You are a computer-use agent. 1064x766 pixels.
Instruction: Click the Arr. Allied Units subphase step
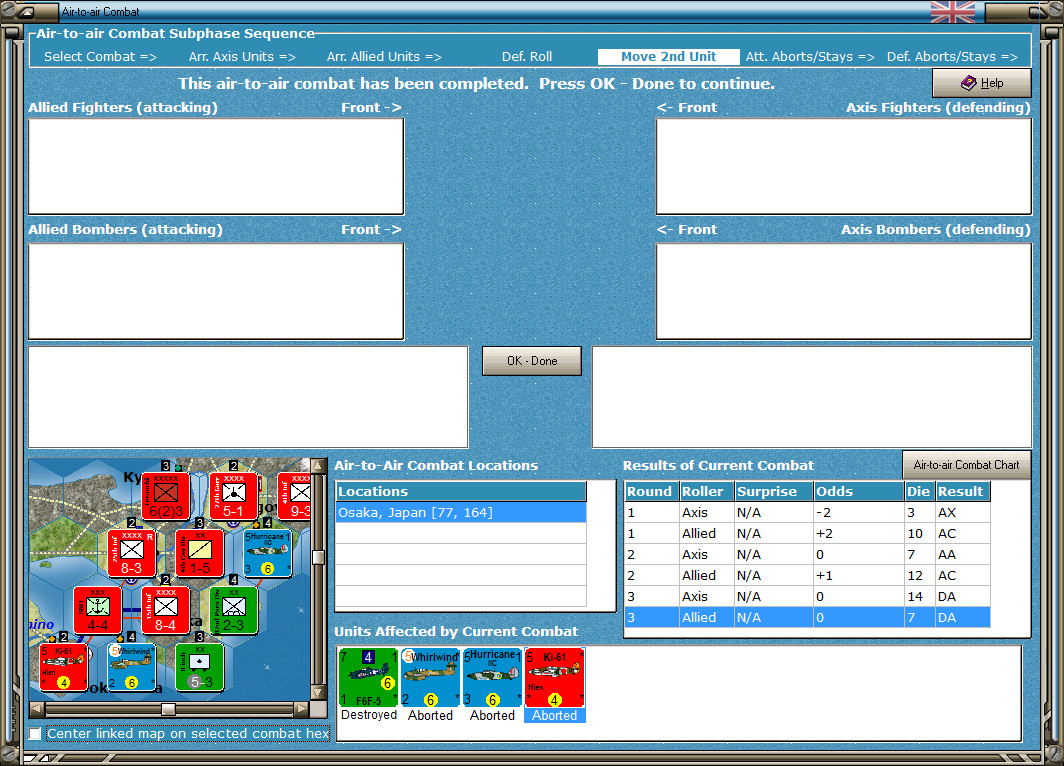pyautogui.click(x=384, y=57)
